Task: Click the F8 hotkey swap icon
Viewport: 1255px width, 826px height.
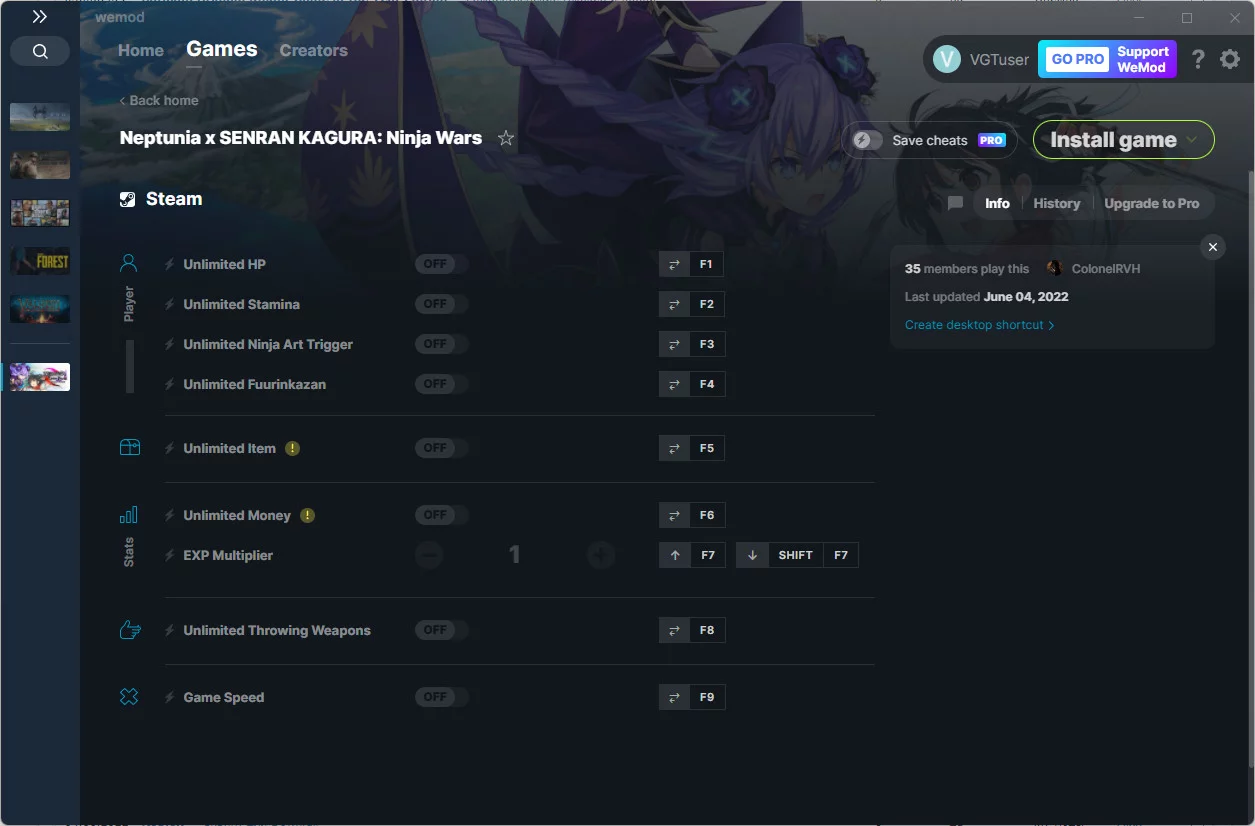Action: click(x=674, y=630)
